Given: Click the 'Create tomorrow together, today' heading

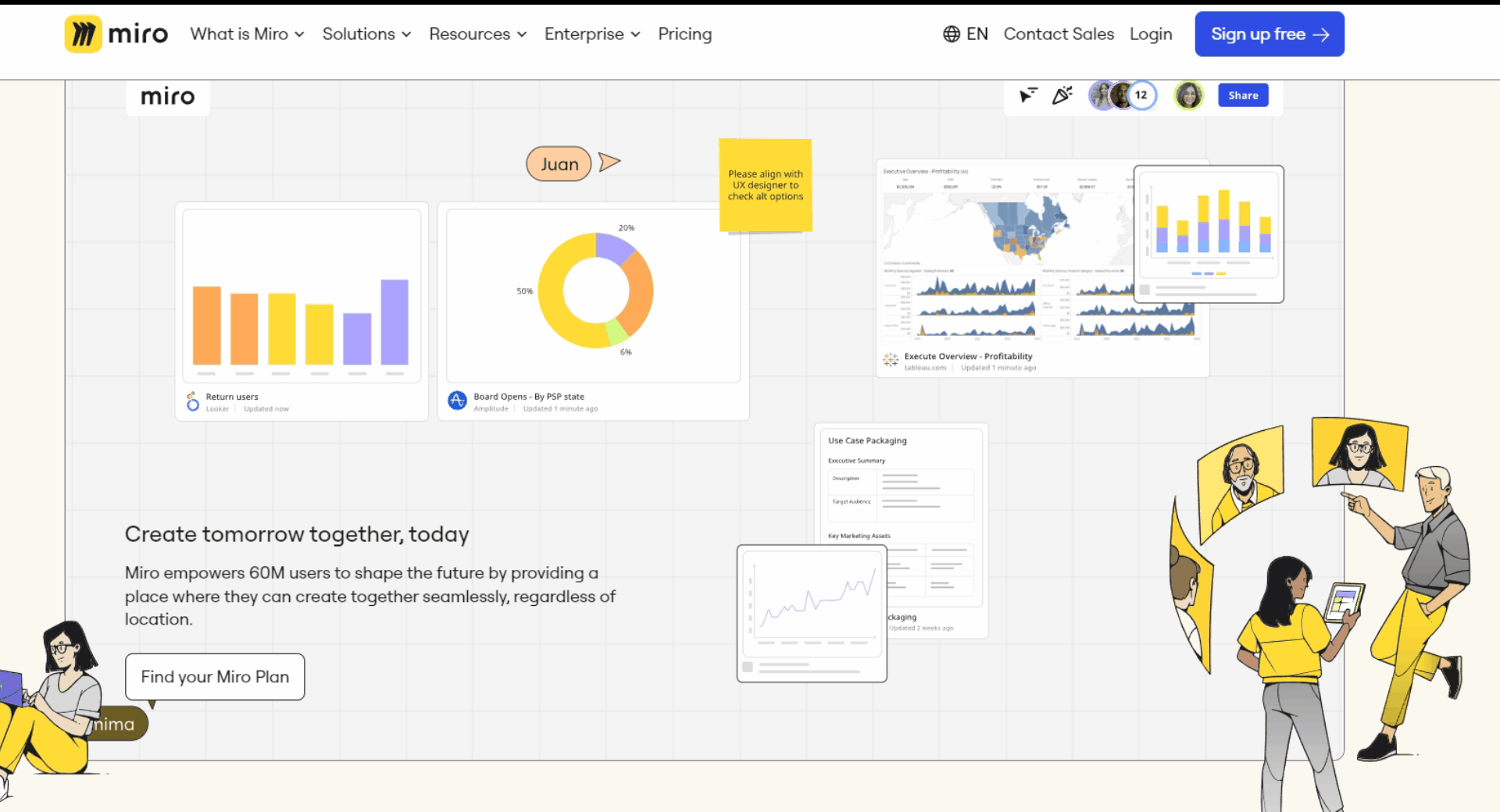Looking at the screenshot, I should [x=297, y=534].
